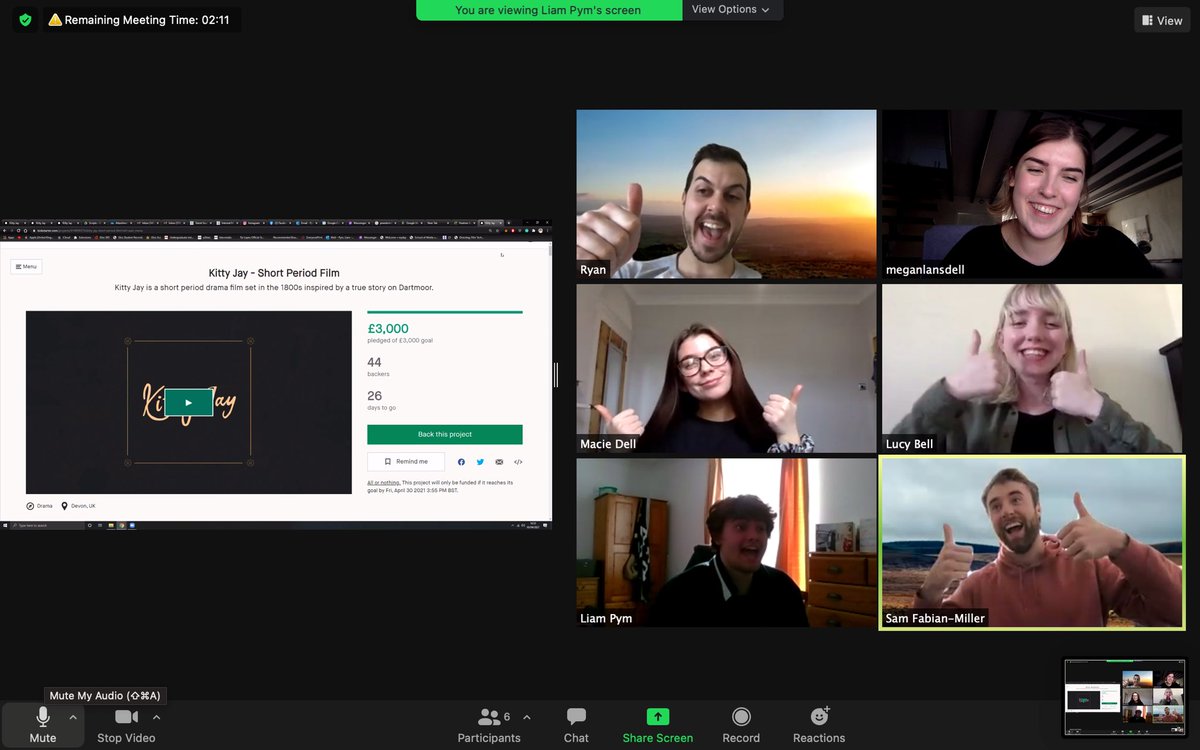
Task: Open the Menu button on the Kickstarter page
Action: (26, 266)
